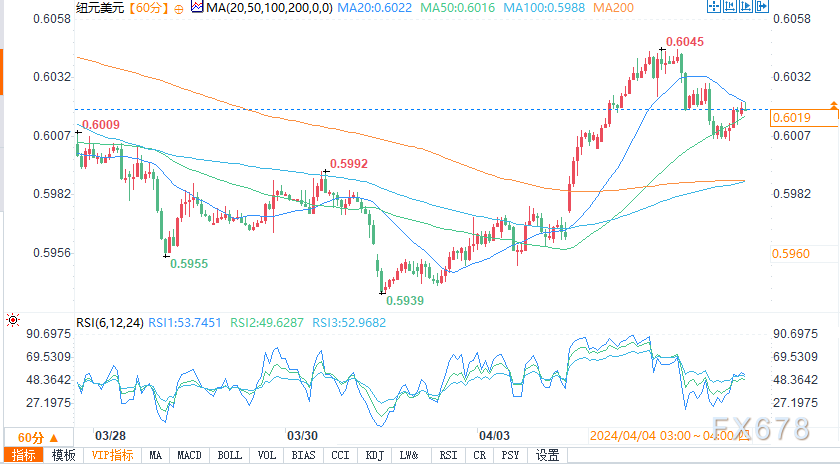The height and width of the screenshot is (464, 840).
Task: Click 0.5956 on the left price axis
Action: pyautogui.click(x=52, y=252)
